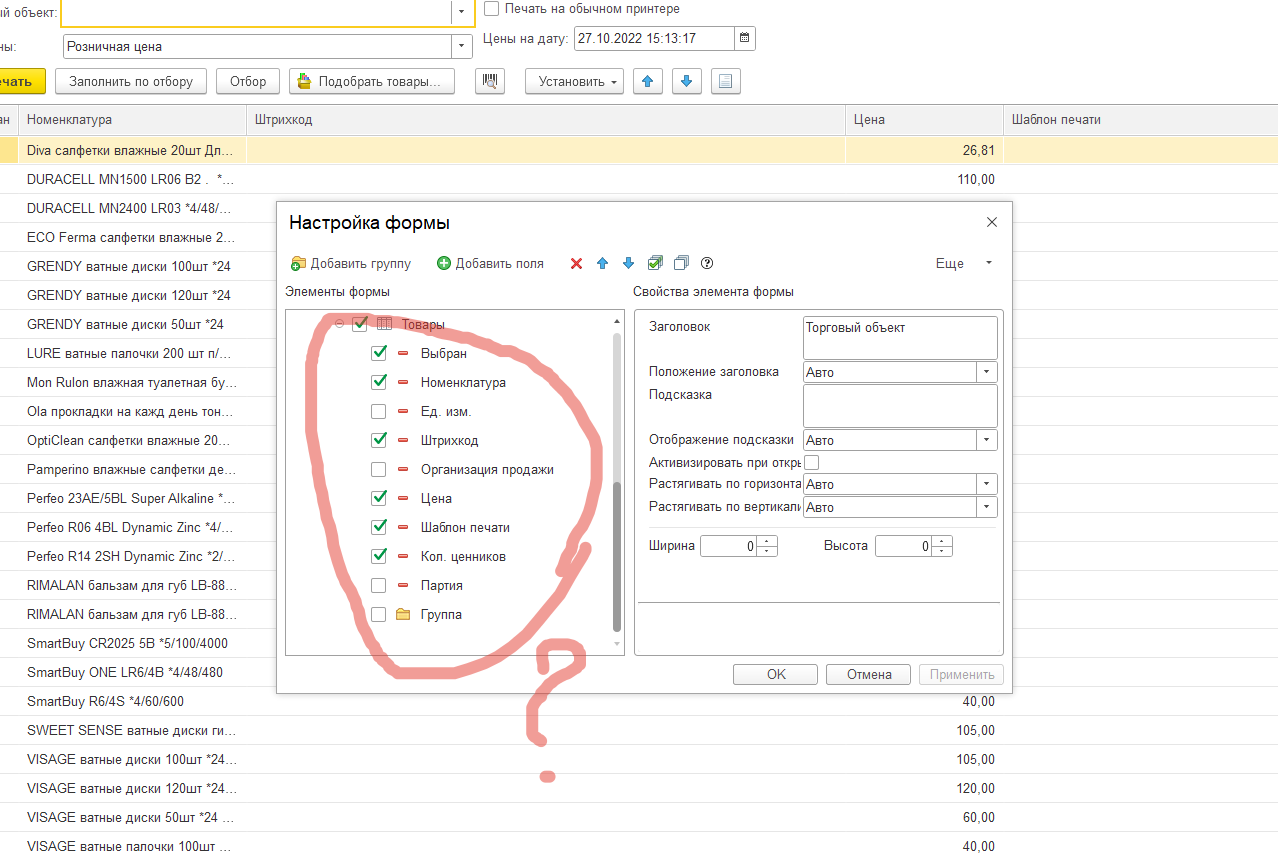Click the red delete X icon in dialog
Screen dimensions: 1278x859
click(576, 263)
